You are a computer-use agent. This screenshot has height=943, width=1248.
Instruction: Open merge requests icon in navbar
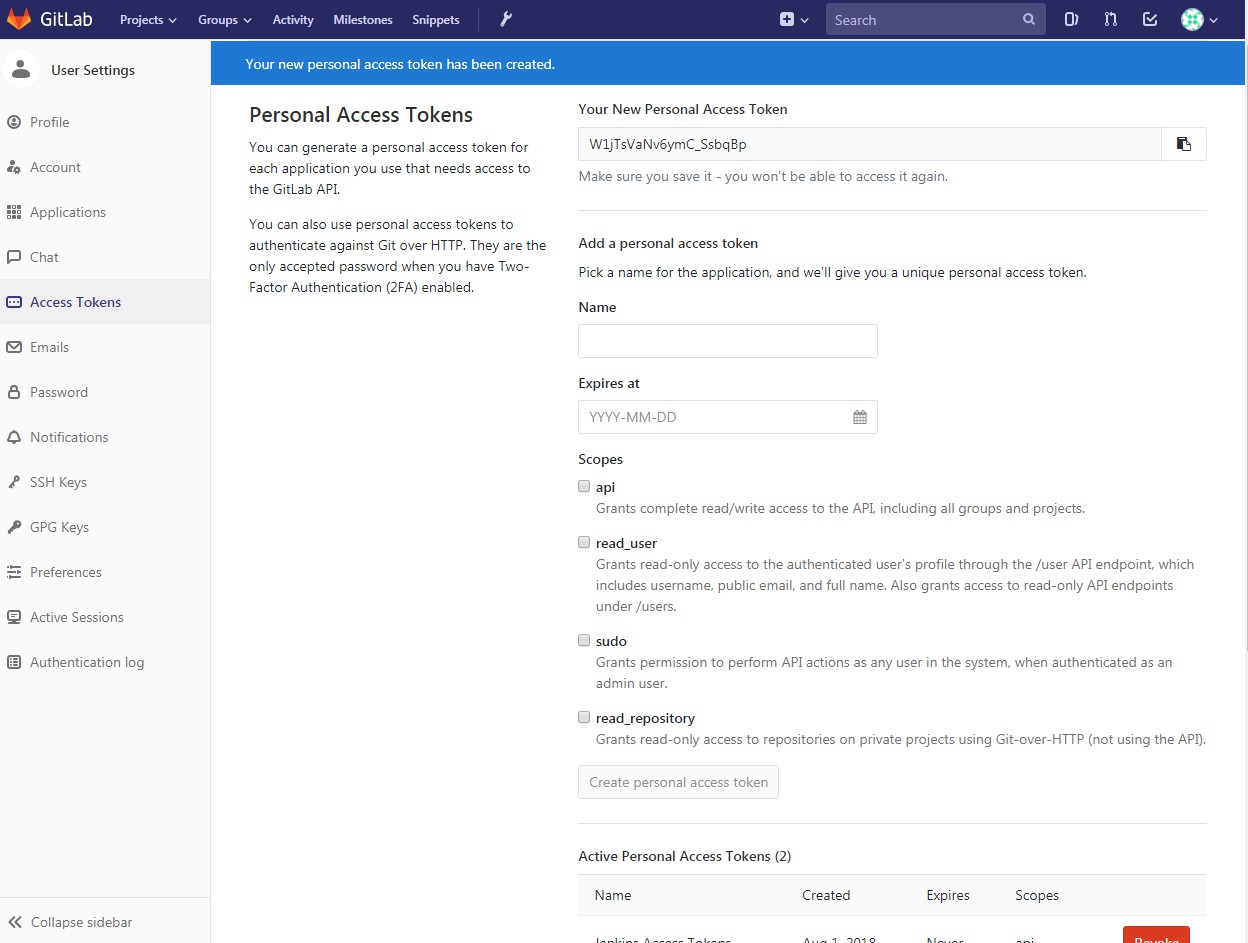(x=1111, y=19)
